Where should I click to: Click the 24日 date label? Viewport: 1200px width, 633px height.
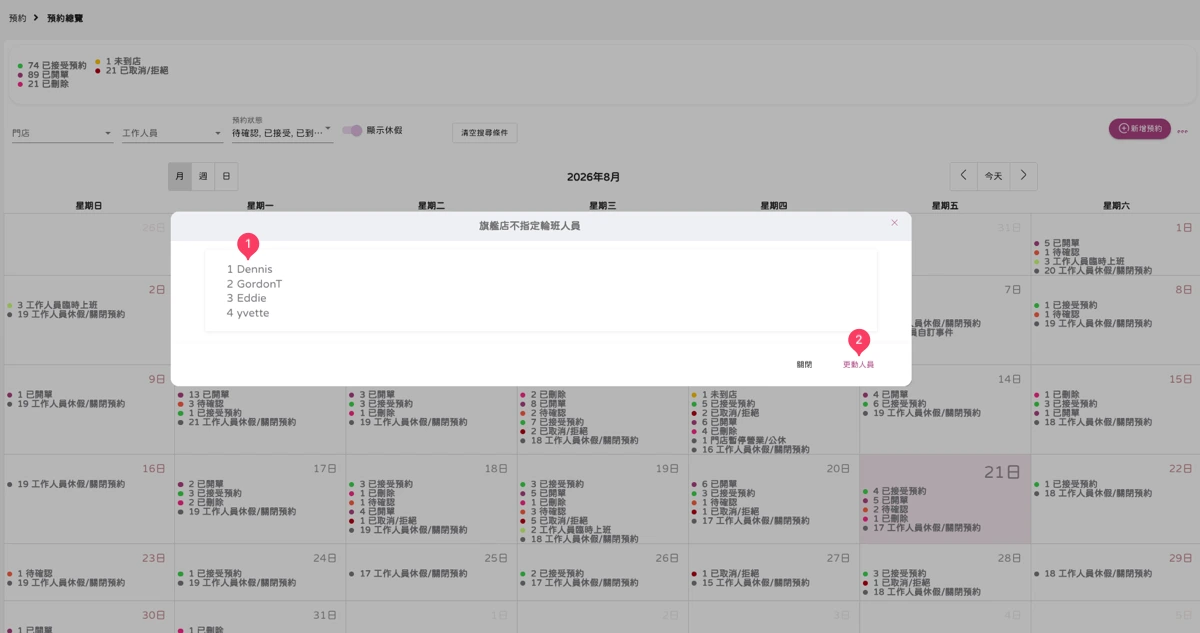325,559
